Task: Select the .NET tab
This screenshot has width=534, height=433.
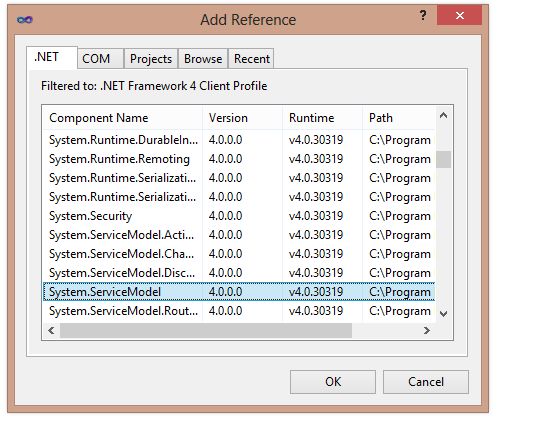Action: [x=52, y=57]
